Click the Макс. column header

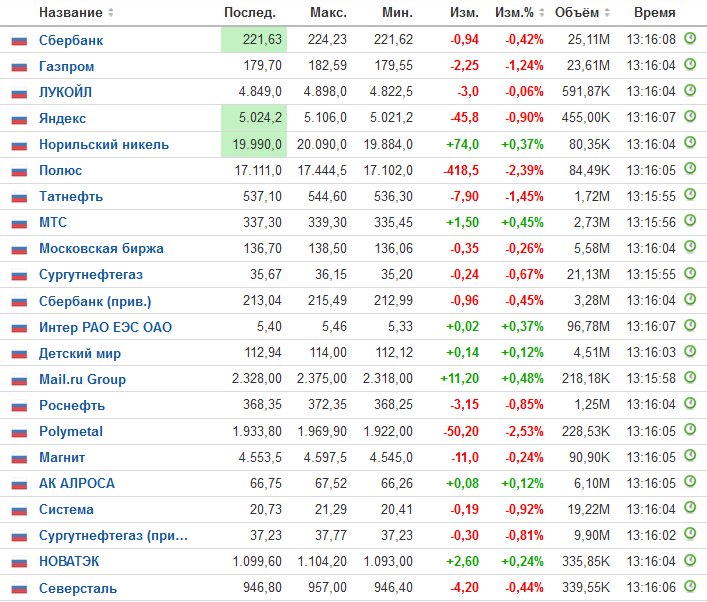328,13
